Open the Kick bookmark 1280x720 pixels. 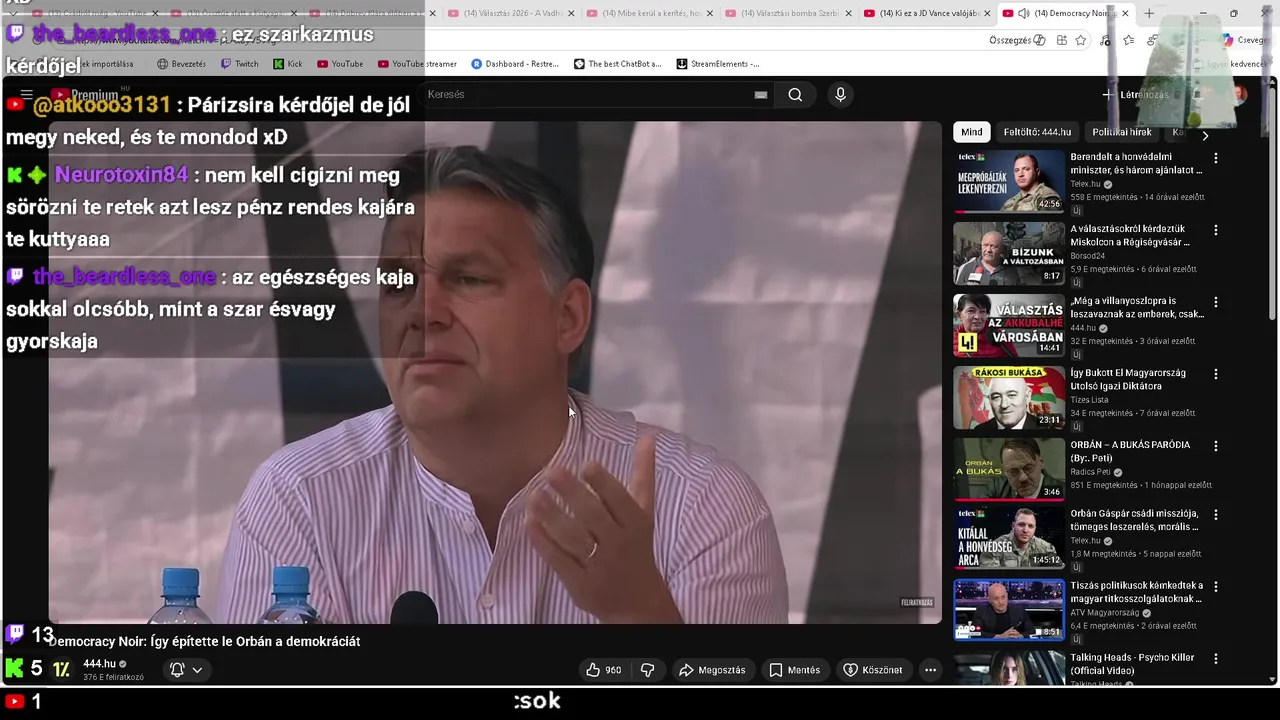288,64
